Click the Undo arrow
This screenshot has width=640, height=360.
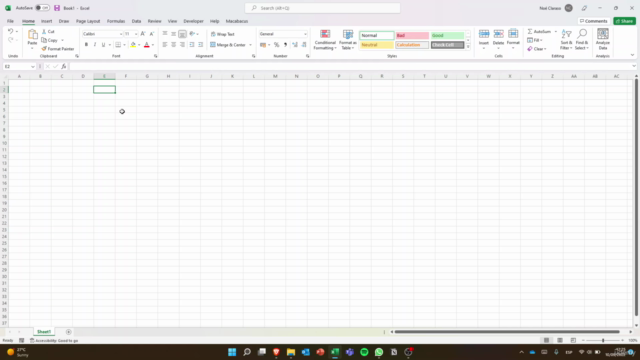[10, 31]
